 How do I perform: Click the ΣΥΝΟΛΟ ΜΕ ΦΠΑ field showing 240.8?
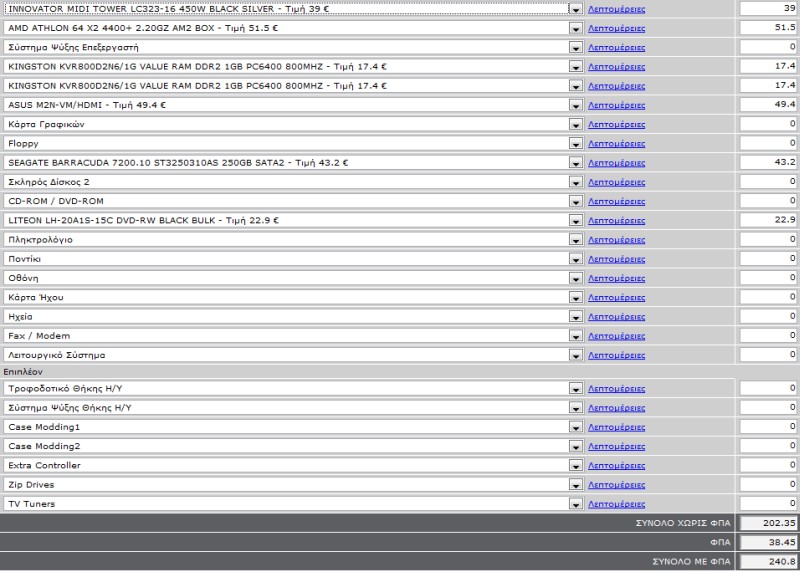pyautogui.click(x=768, y=562)
